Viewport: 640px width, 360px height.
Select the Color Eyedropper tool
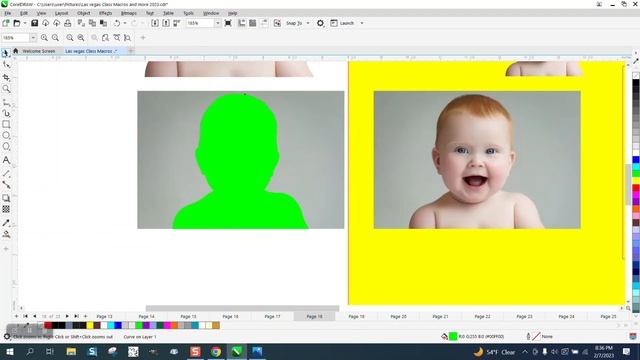(x=6, y=223)
